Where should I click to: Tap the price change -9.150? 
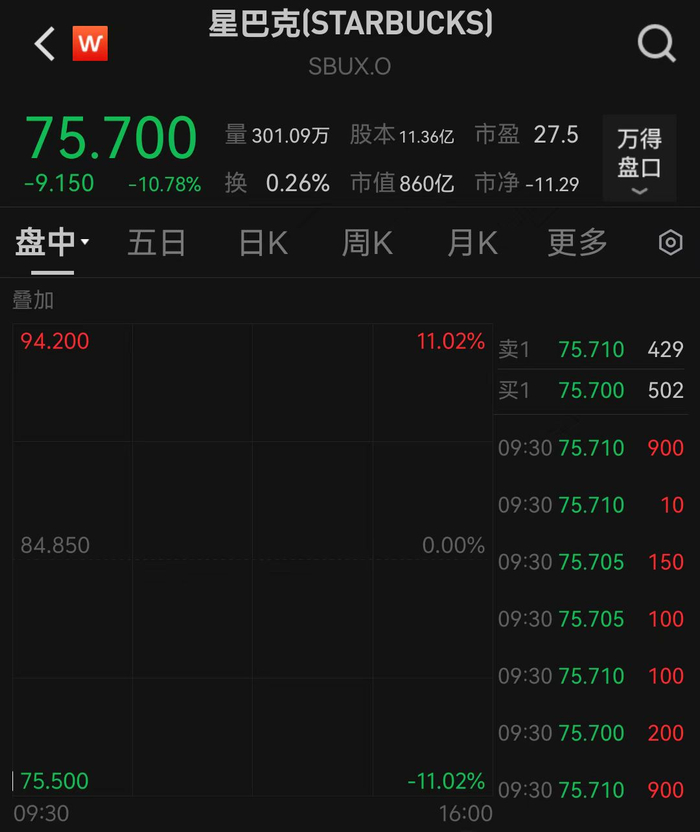(x=59, y=184)
